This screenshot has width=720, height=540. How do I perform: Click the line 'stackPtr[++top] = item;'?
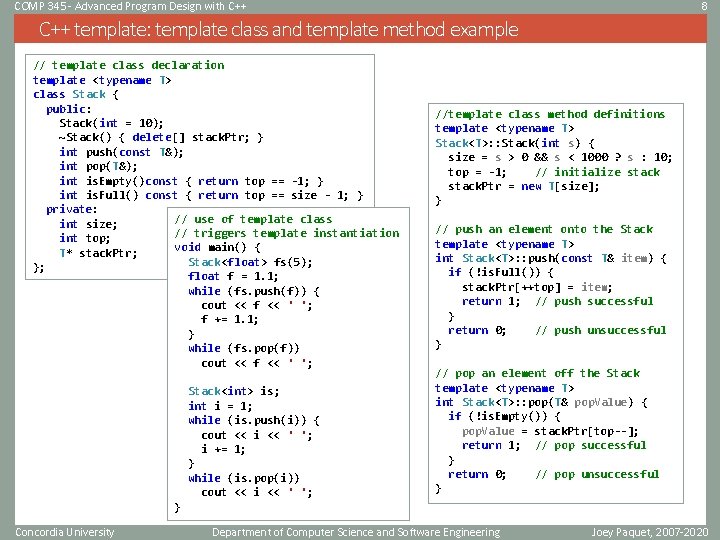[x=537, y=287]
